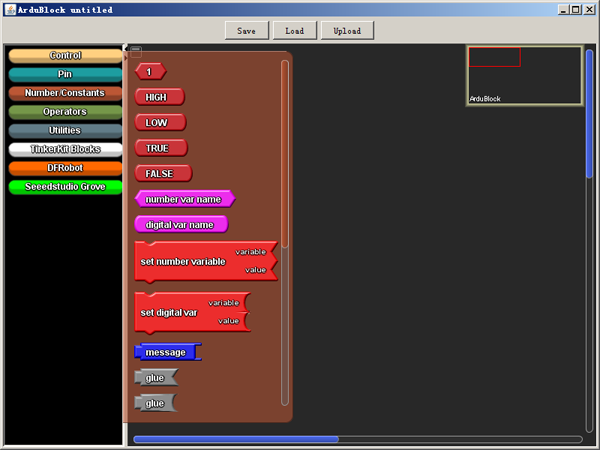Click the block drawer vertical scrollbar

click(x=285, y=232)
